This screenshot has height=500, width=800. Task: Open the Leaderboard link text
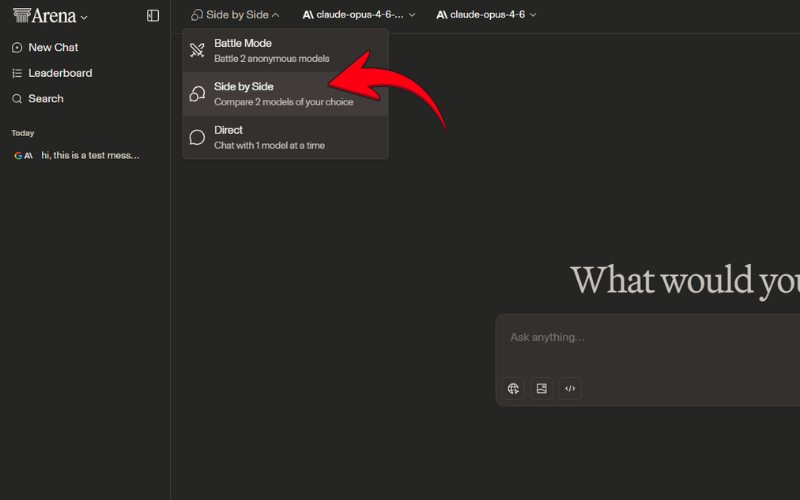click(x=60, y=73)
